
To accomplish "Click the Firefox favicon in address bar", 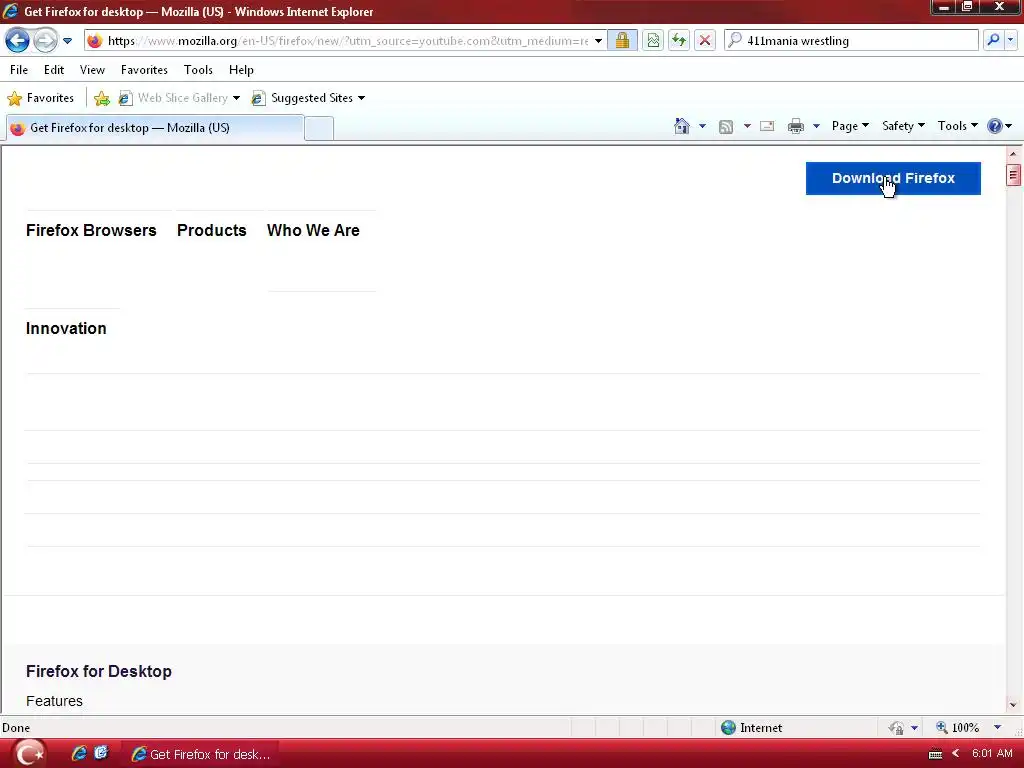I will (95, 40).
